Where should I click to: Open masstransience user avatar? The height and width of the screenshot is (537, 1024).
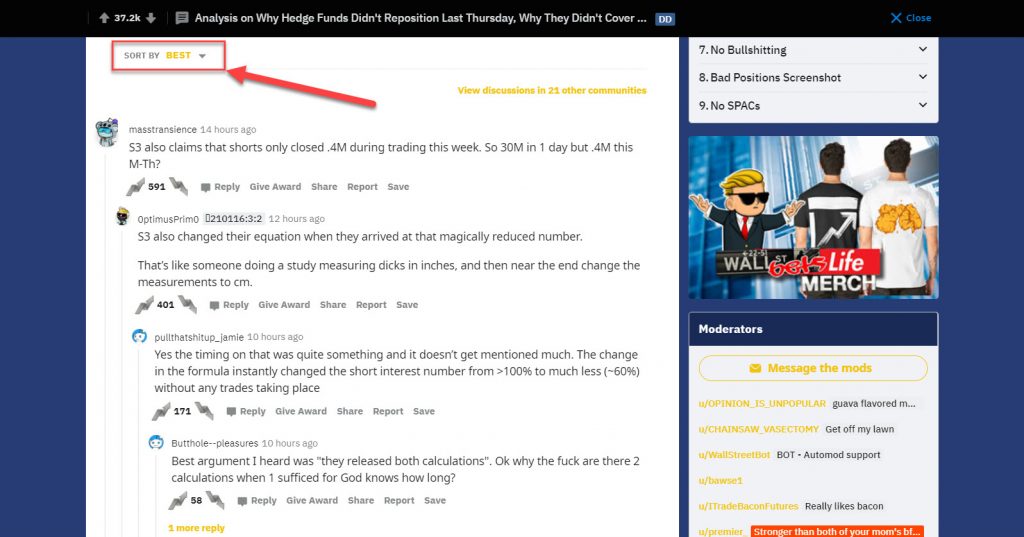(106, 132)
